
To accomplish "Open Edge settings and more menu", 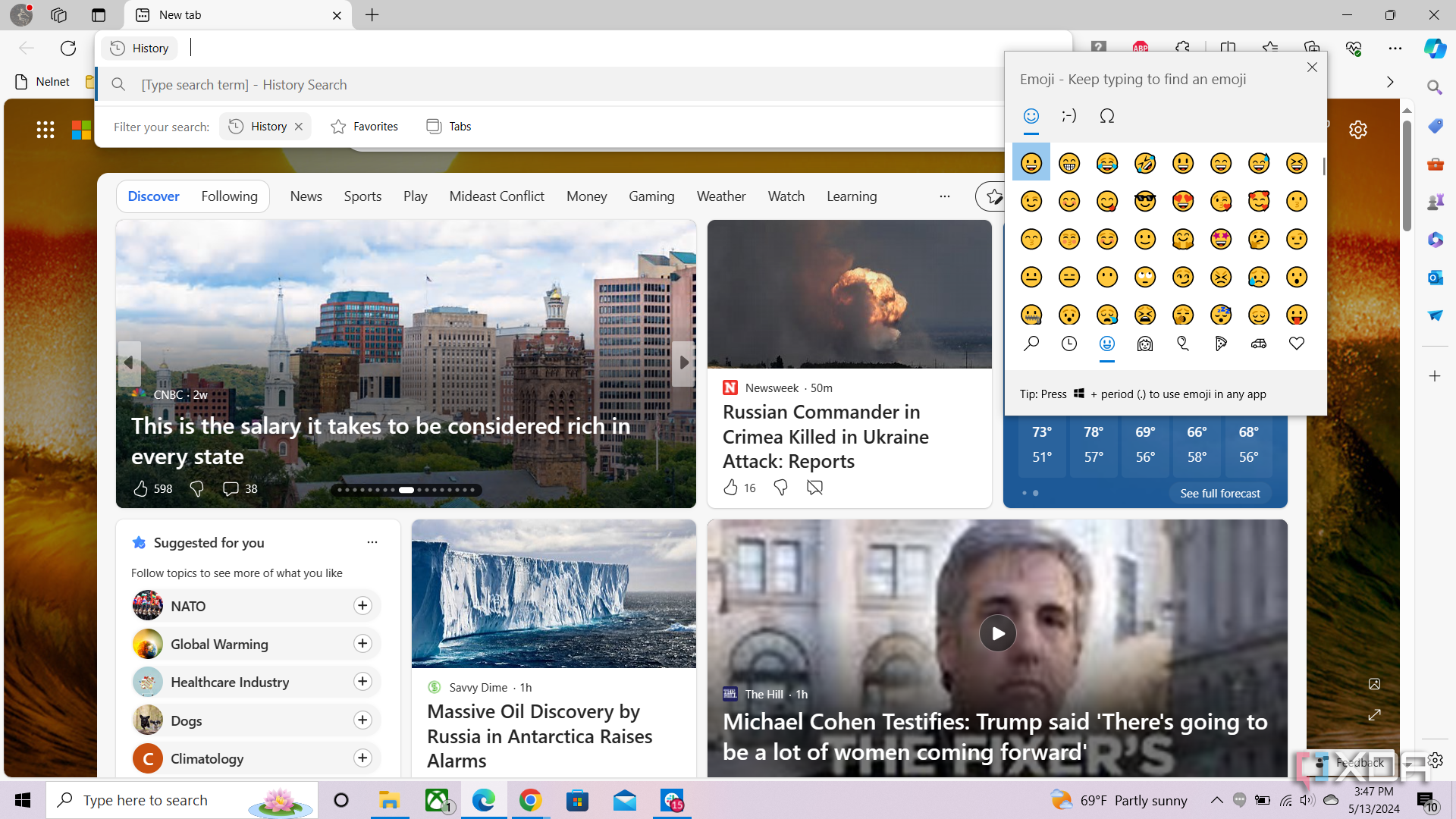I will (x=1395, y=49).
